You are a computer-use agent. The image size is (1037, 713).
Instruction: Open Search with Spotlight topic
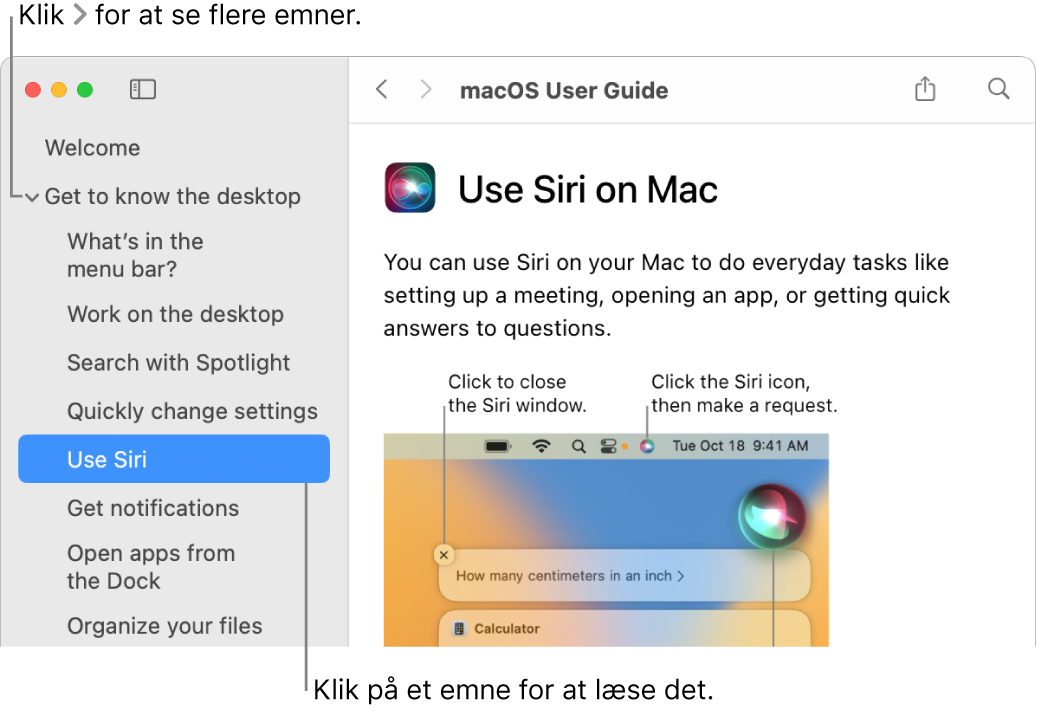coord(179,362)
